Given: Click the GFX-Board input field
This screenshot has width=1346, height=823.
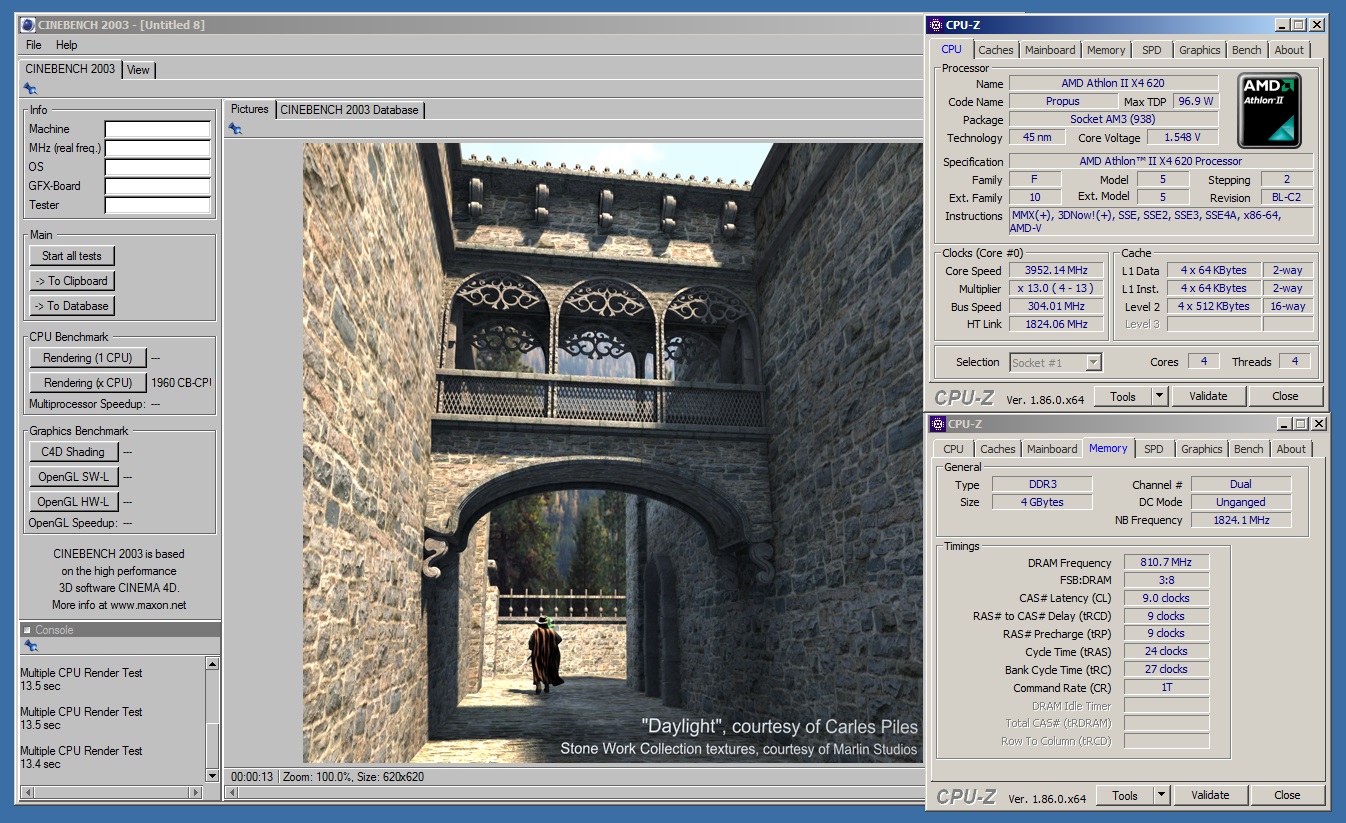Looking at the screenshot, I should click(158, 186).
